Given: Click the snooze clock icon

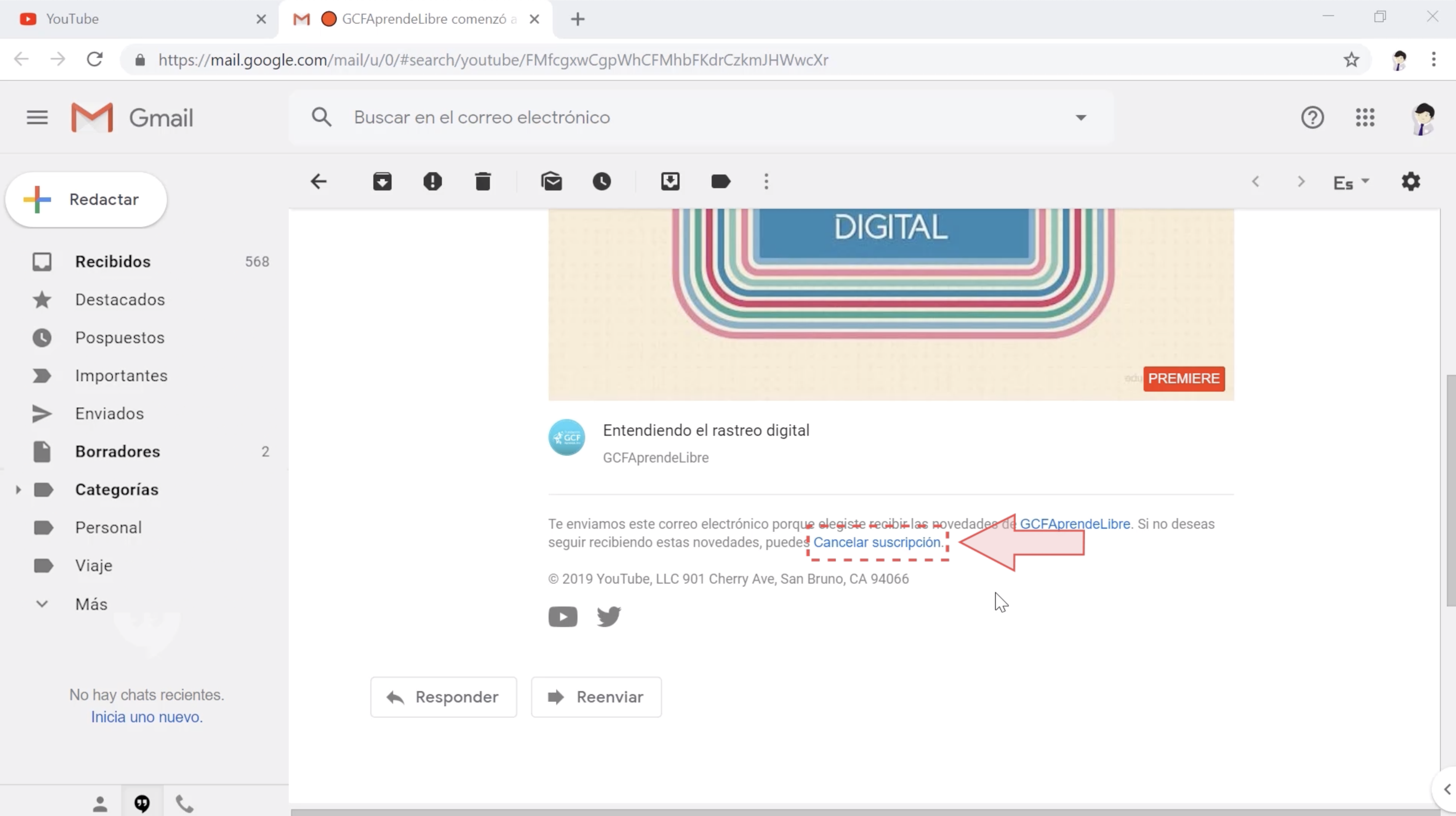Looking at the screenshot, I should 601,181.
